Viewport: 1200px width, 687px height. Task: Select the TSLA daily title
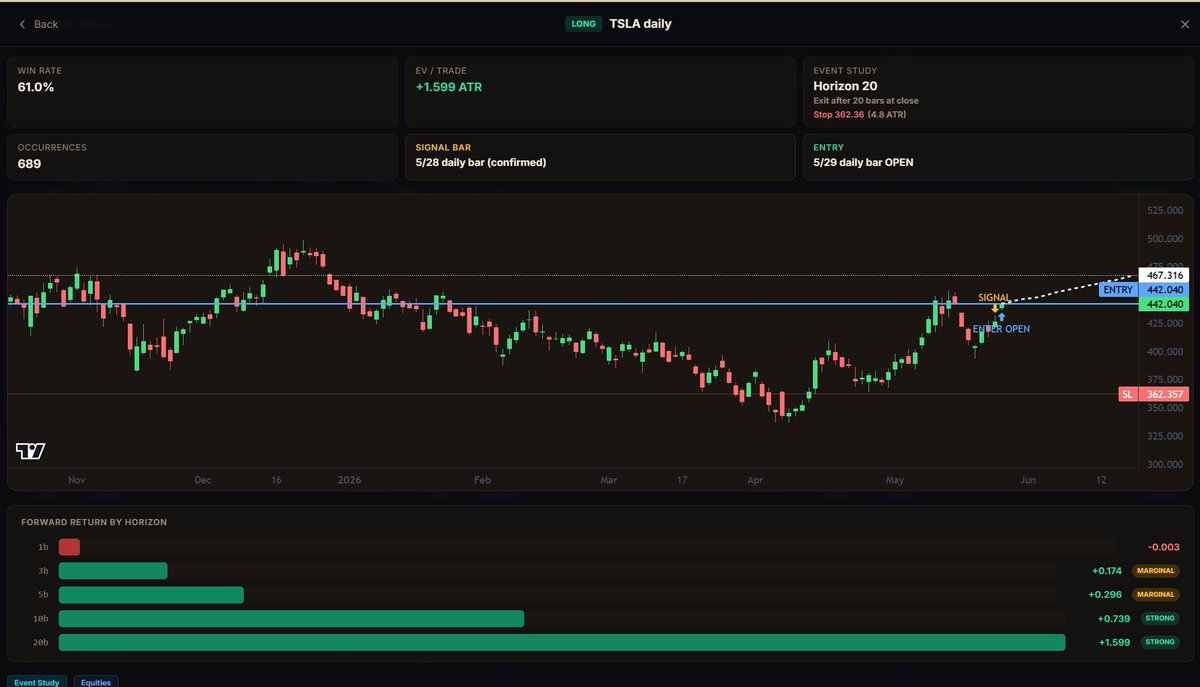tap(640, 23)
